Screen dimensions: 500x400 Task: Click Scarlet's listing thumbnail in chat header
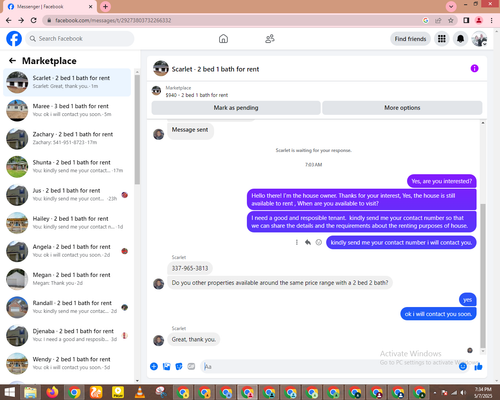coord(161,68)
